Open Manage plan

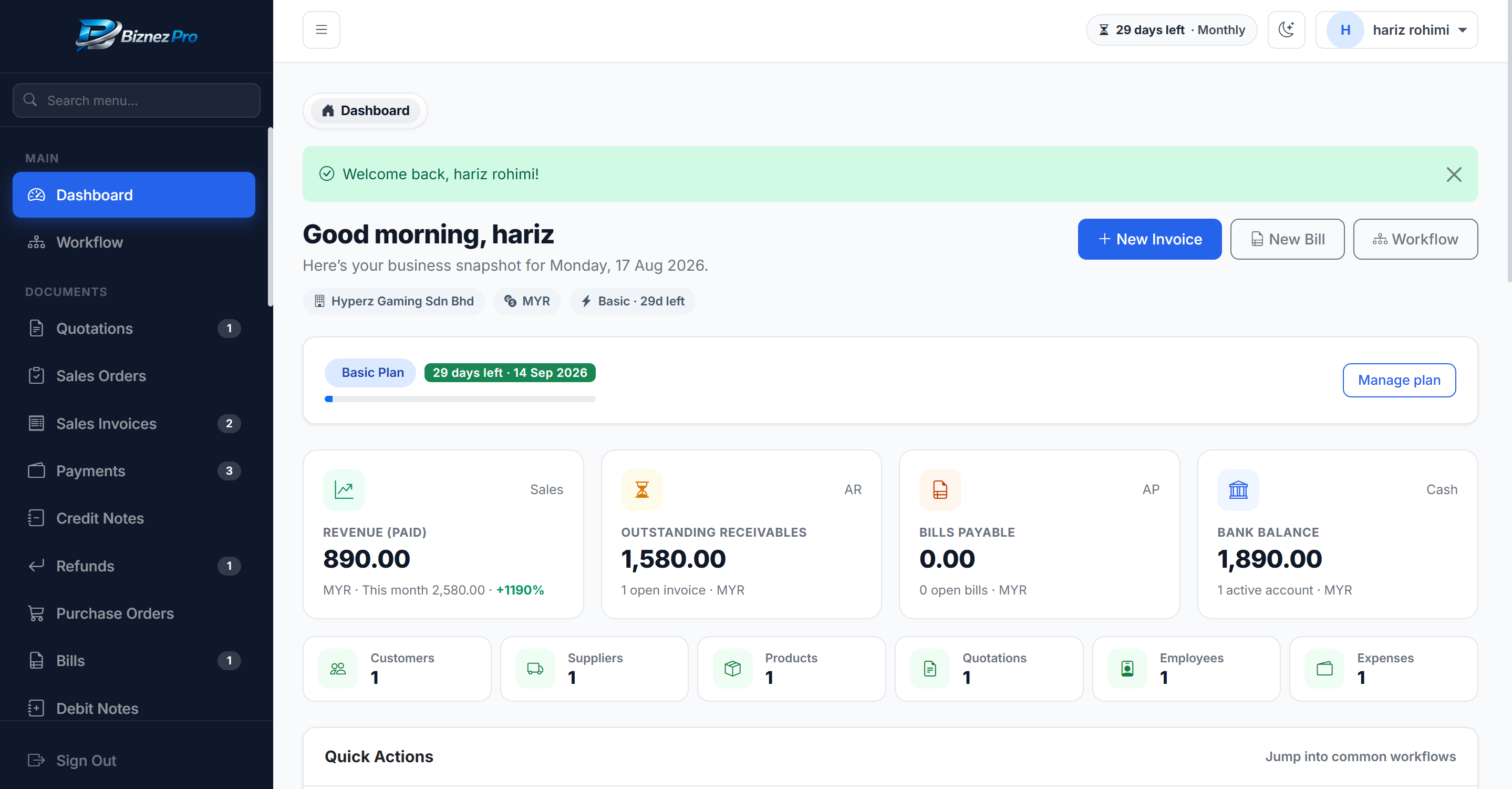pos(1399,380)
